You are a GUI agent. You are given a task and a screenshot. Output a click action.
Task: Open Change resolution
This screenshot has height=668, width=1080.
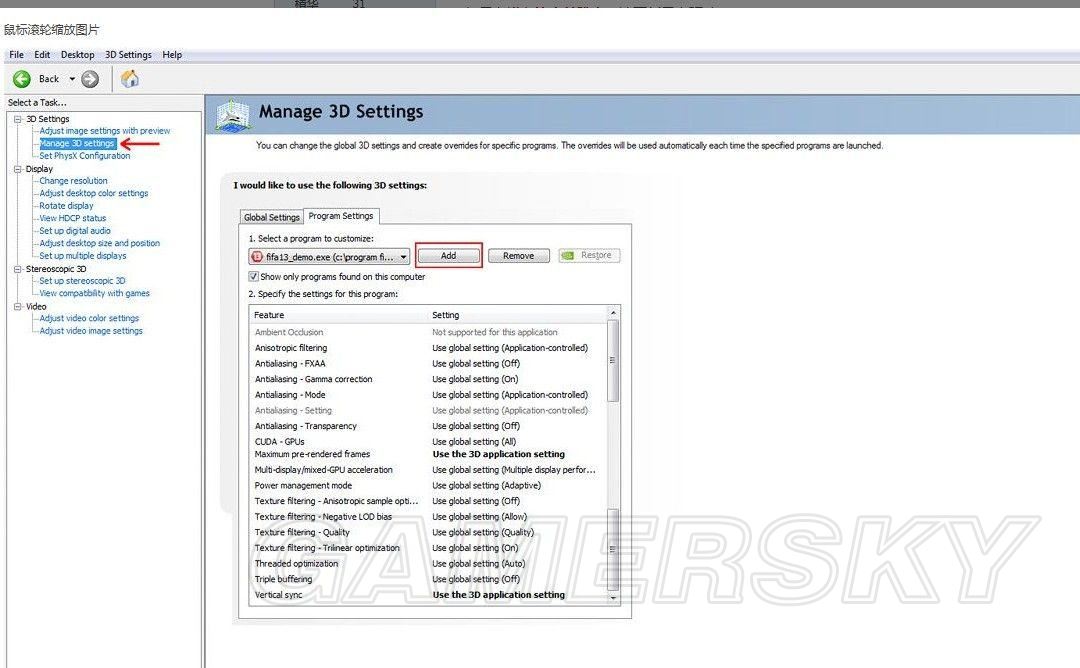(73, 180)
